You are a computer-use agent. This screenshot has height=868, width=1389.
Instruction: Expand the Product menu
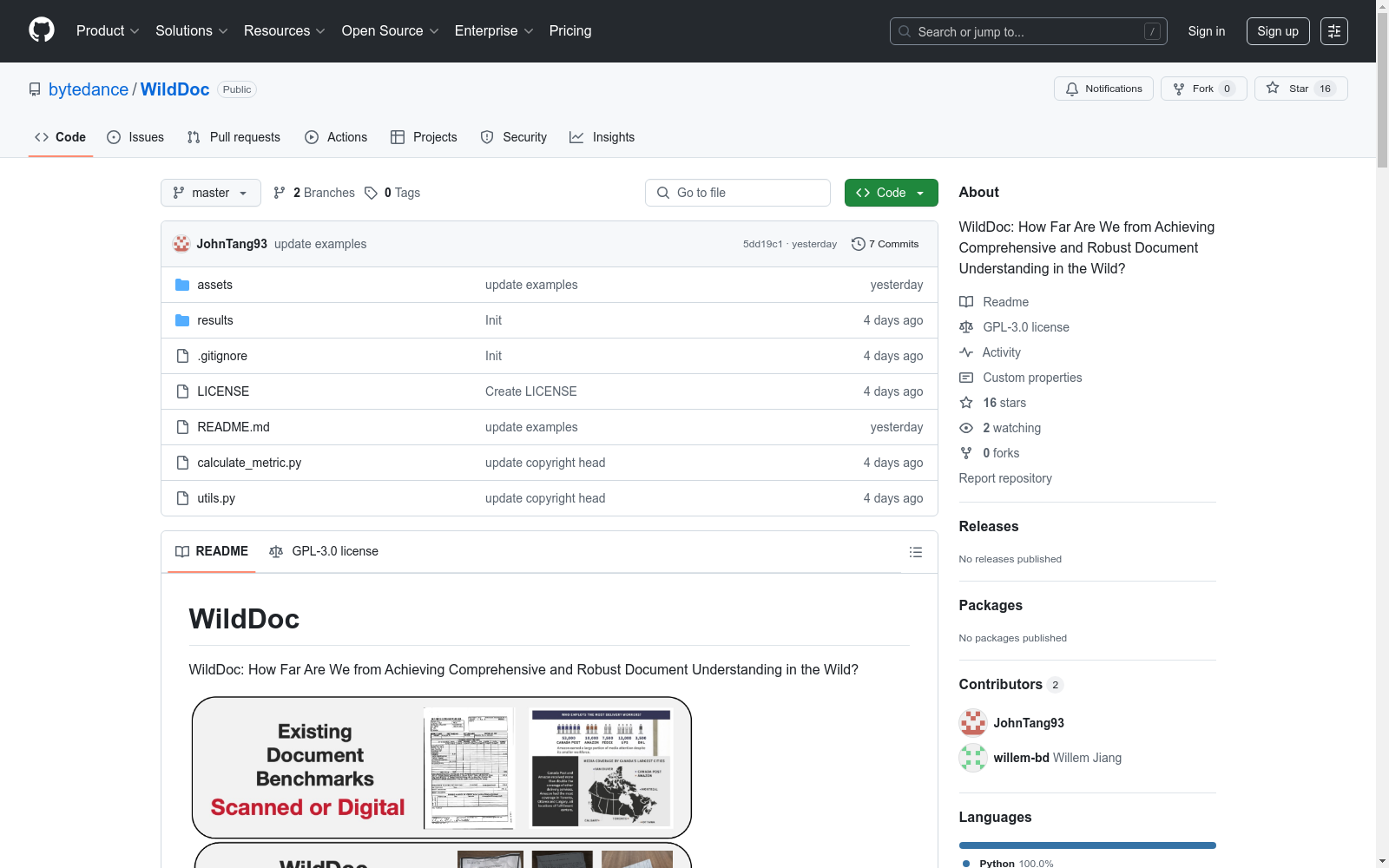coord(108,31)
